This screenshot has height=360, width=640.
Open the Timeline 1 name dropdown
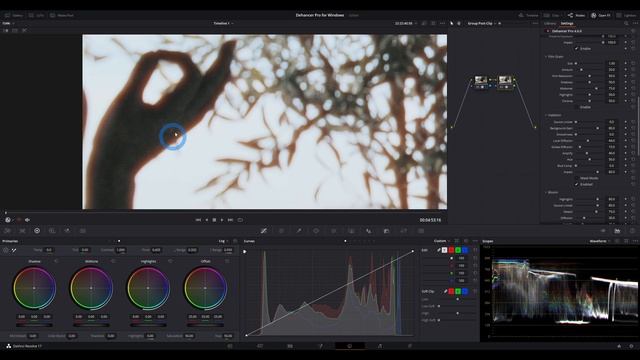(x=223, y=23)
